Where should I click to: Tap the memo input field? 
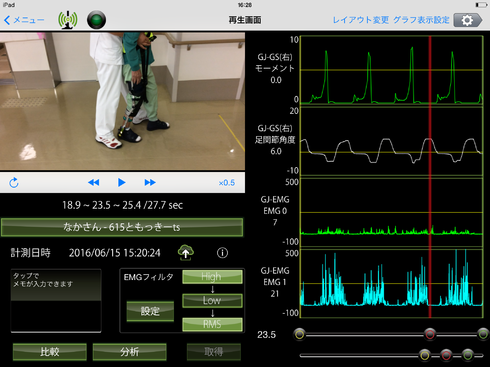[x=56, y=301]
